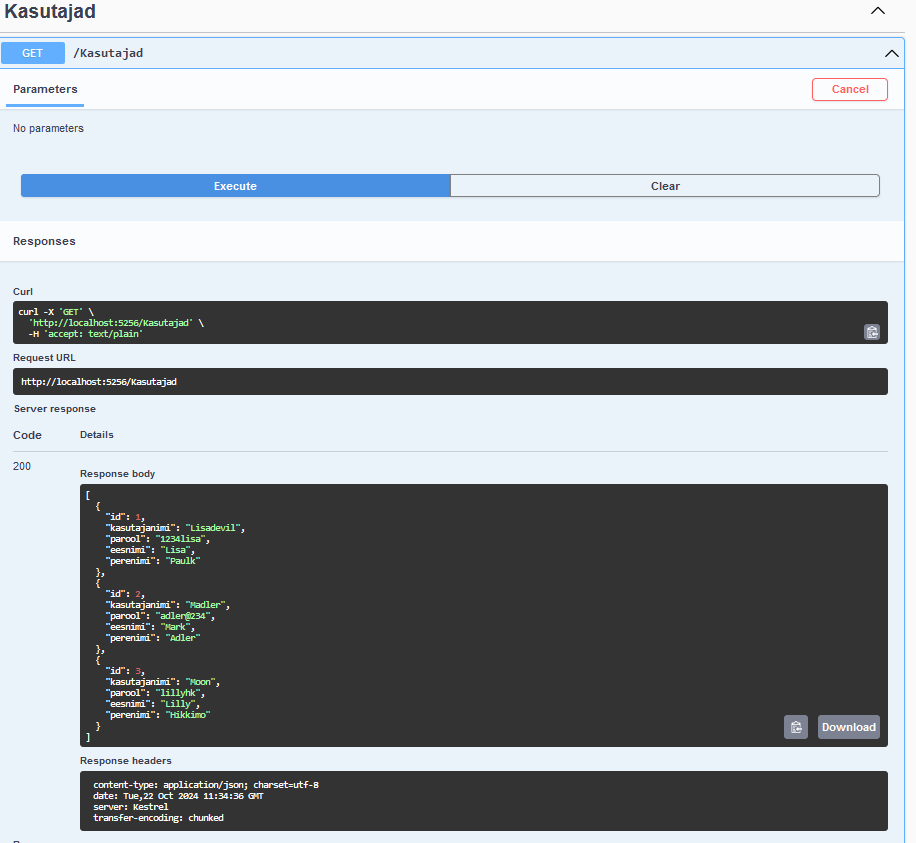The height and width of the screenshot is (843, 916).
Task: Click the blue GET method badge
Action: coord(33,53)
